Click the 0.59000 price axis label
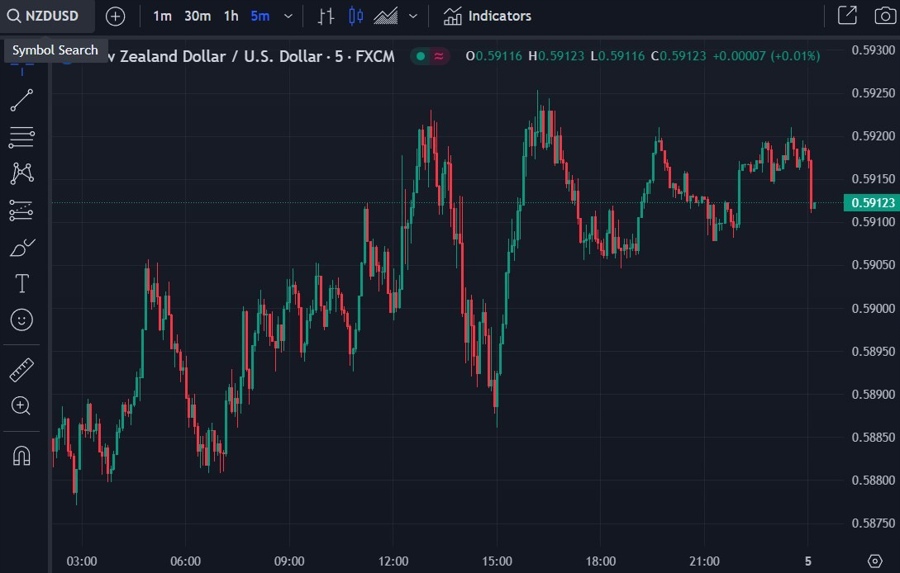Viewport: 900px width, 573px height. (x=873, y=308)
